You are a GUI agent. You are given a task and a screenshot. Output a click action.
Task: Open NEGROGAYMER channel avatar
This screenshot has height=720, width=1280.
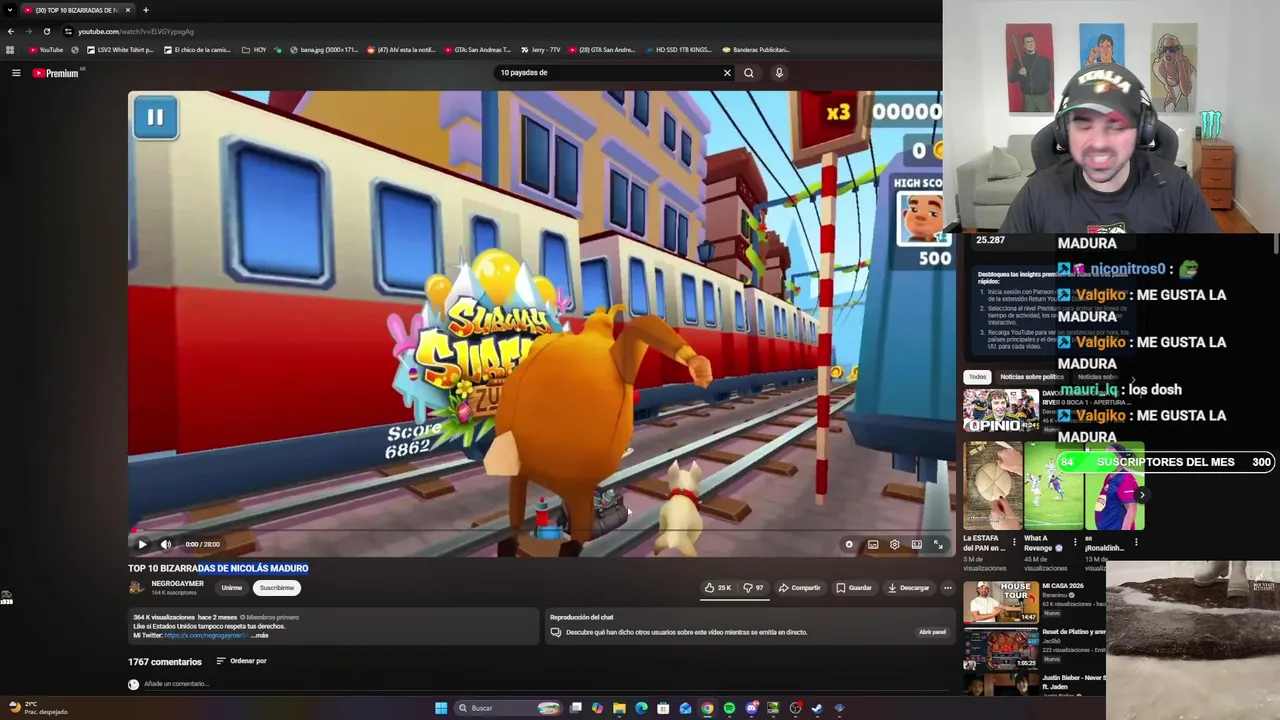[136, 588]
